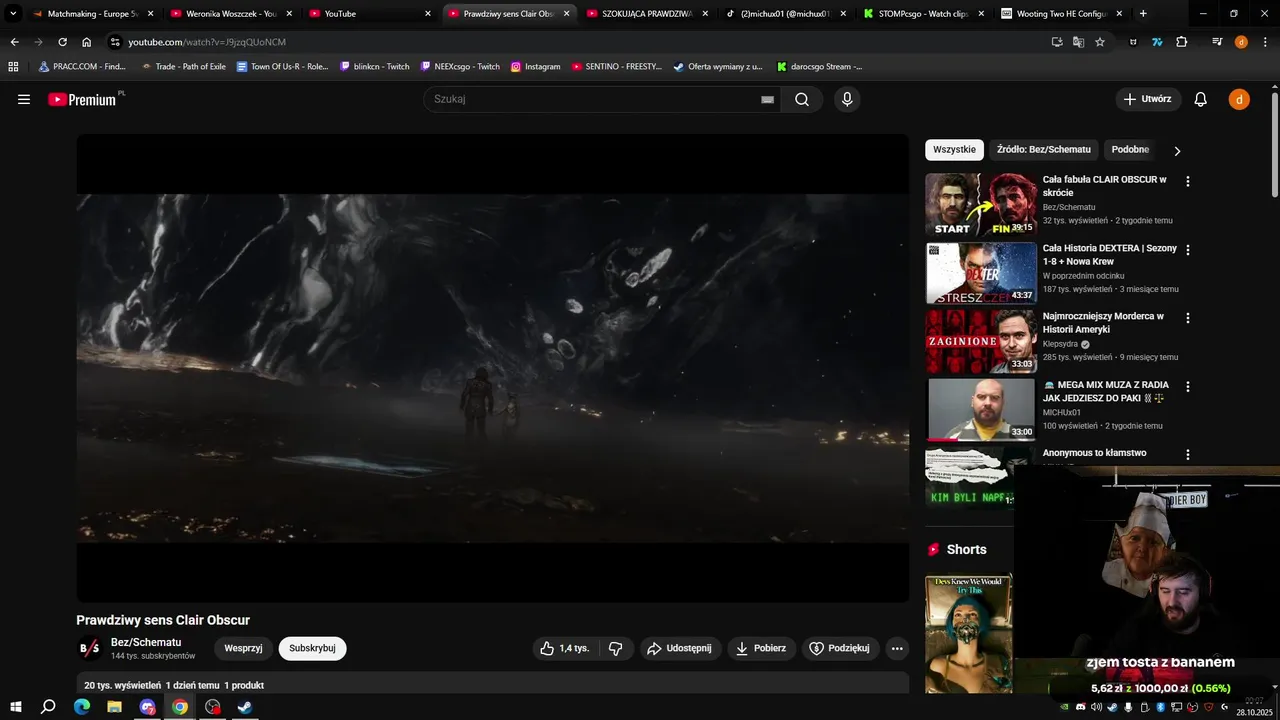1280x720 pixels.
Task: Click the address bar URL
Action: point(207,42)
